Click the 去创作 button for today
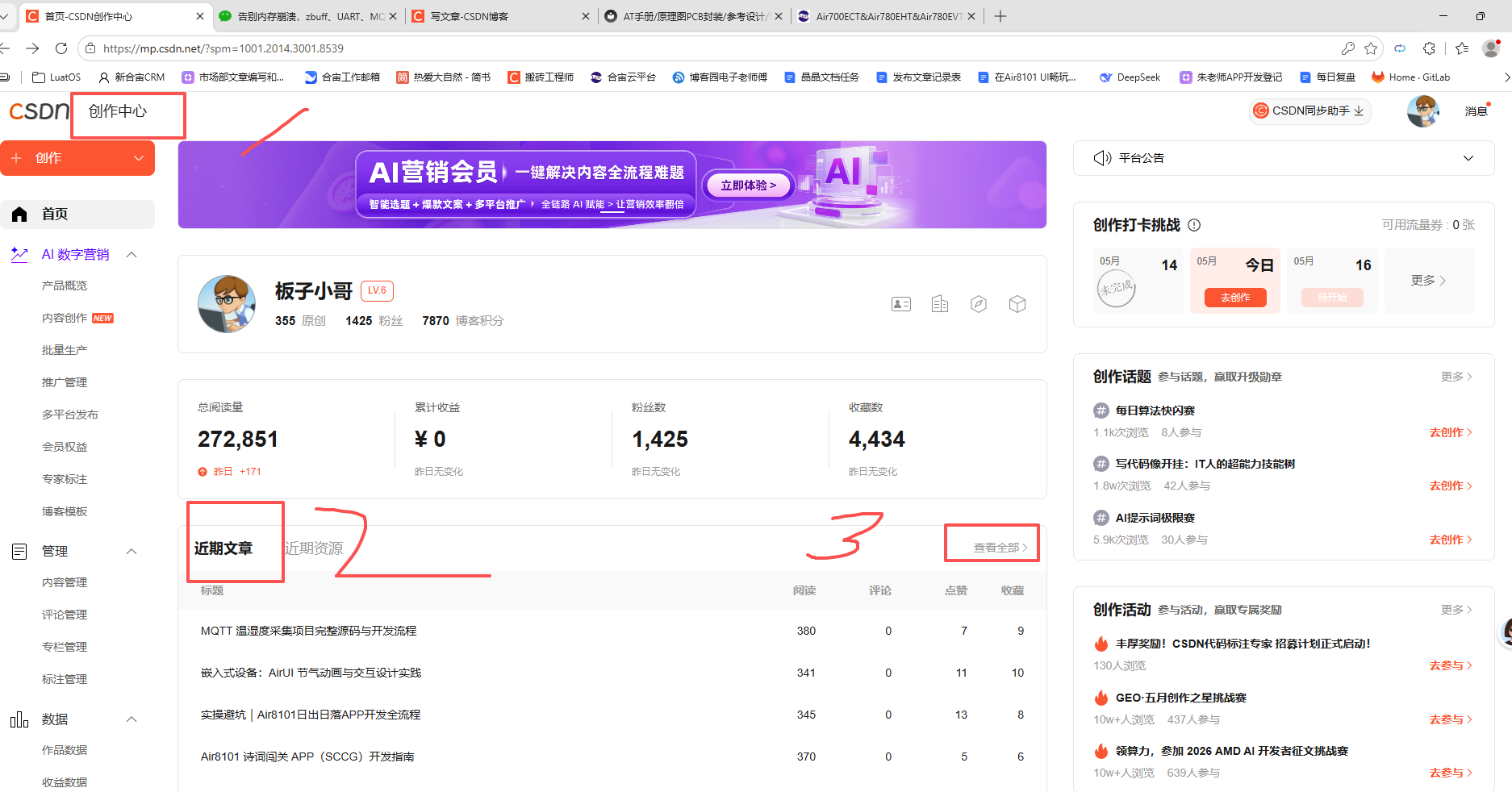 (1235, 298)
